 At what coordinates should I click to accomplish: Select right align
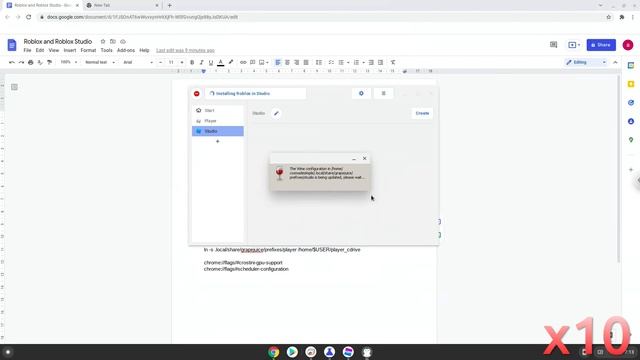coord(297,62)
